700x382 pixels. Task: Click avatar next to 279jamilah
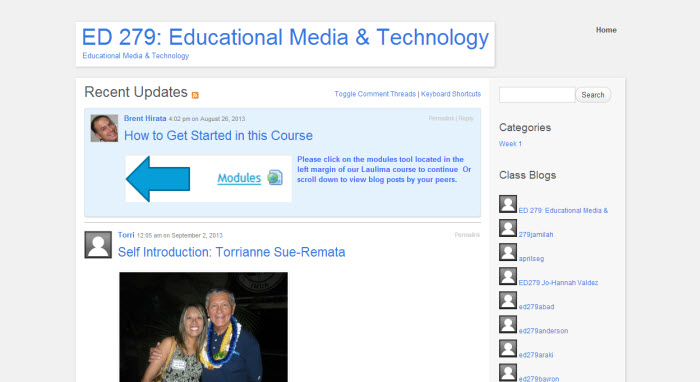508,228
